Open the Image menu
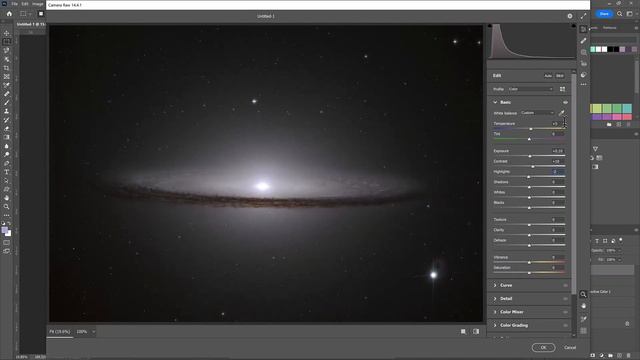Viewport: 640px width, 360px height. pos(38,4)
